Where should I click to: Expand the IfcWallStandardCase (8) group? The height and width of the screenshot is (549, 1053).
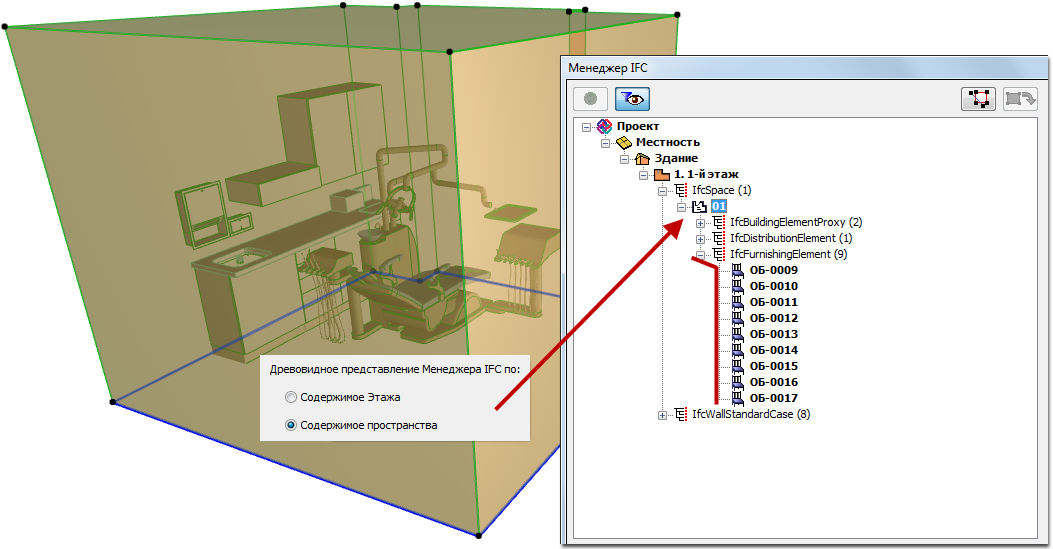click(x=662, y=415)
